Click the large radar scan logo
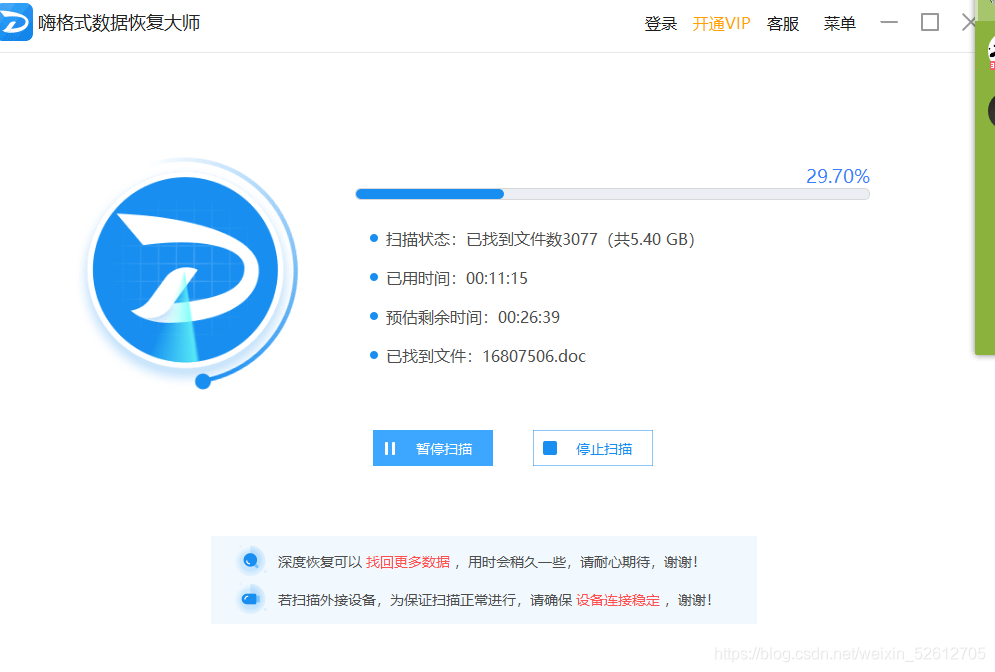Screen dimensions: 995x672 [x=187, y=270]
